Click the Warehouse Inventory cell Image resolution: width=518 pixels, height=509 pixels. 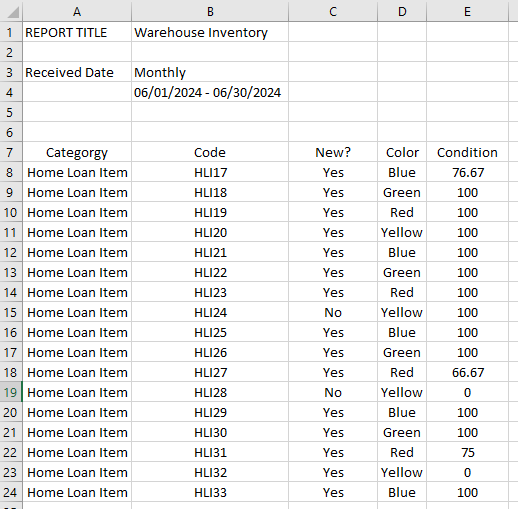[x=210, y=32]
